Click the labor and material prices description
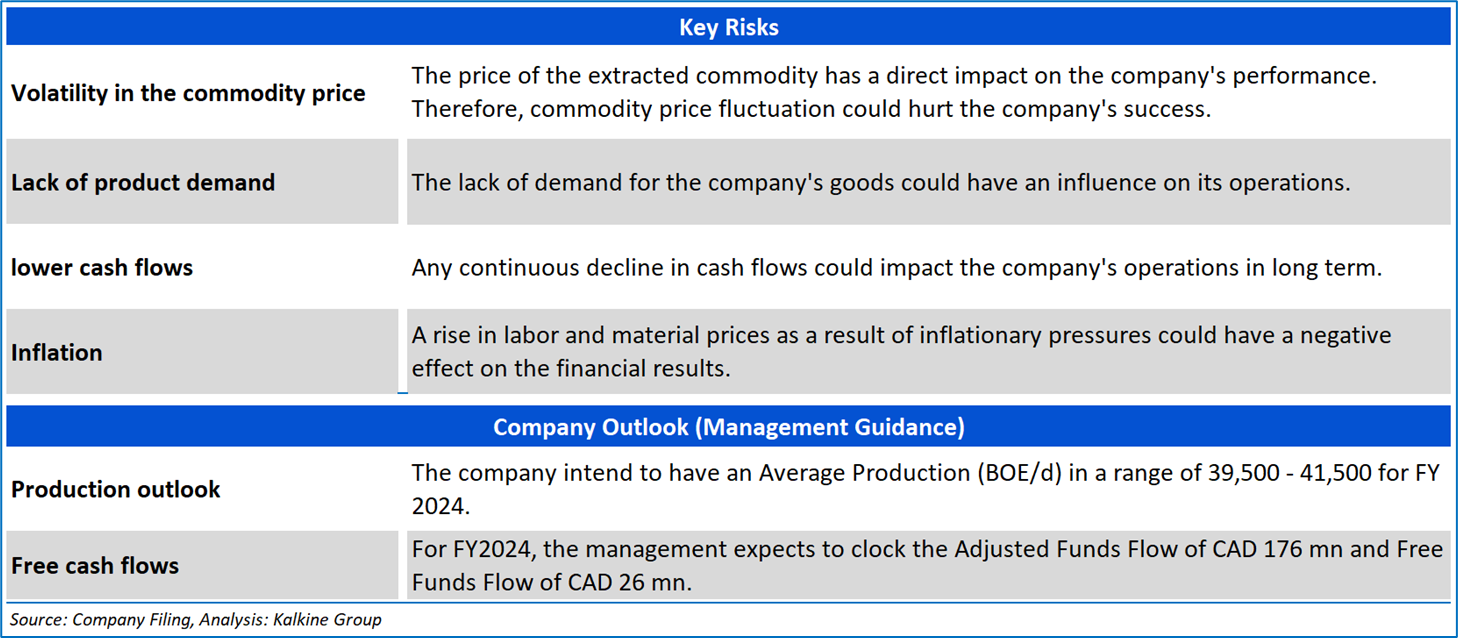 pos(901,351)
